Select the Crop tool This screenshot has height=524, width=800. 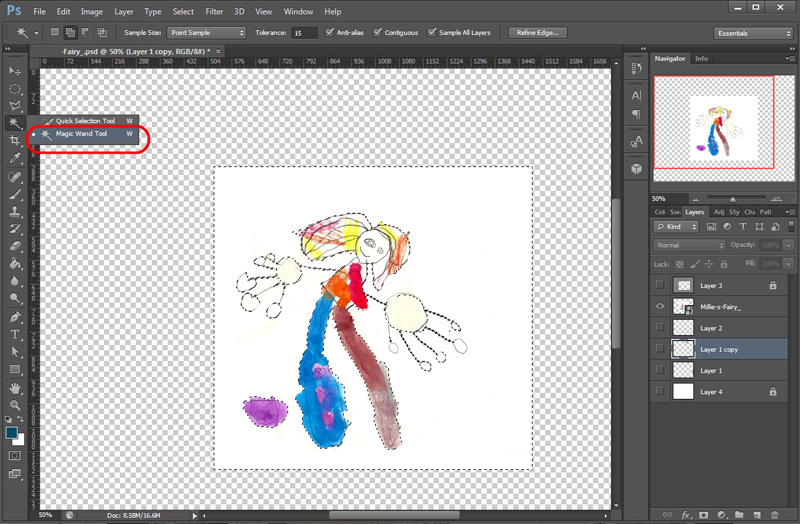pyautogui.click(x=15, y=140)
